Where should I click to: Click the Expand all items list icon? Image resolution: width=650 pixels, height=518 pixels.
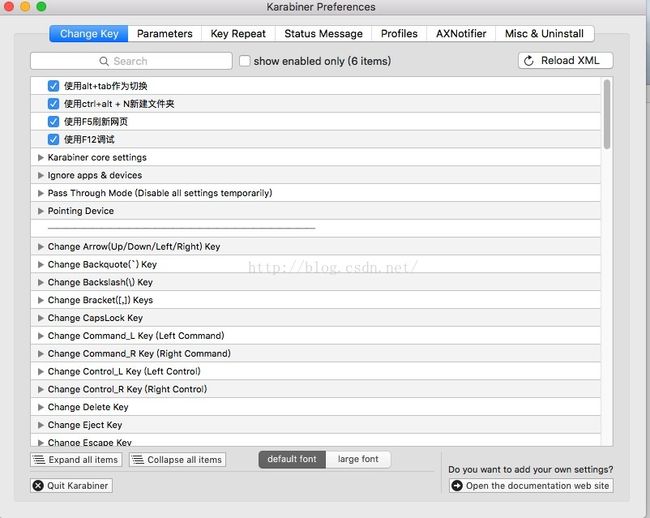39,460
